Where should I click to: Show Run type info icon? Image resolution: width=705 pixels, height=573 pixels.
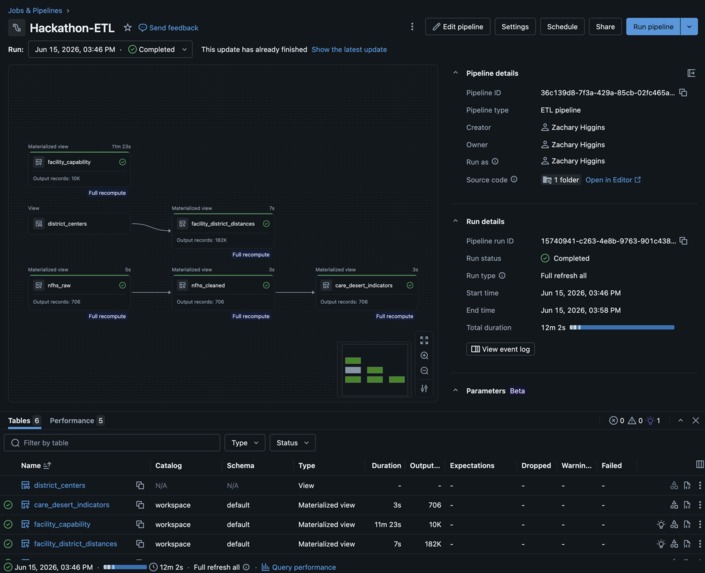pos(502,275)
